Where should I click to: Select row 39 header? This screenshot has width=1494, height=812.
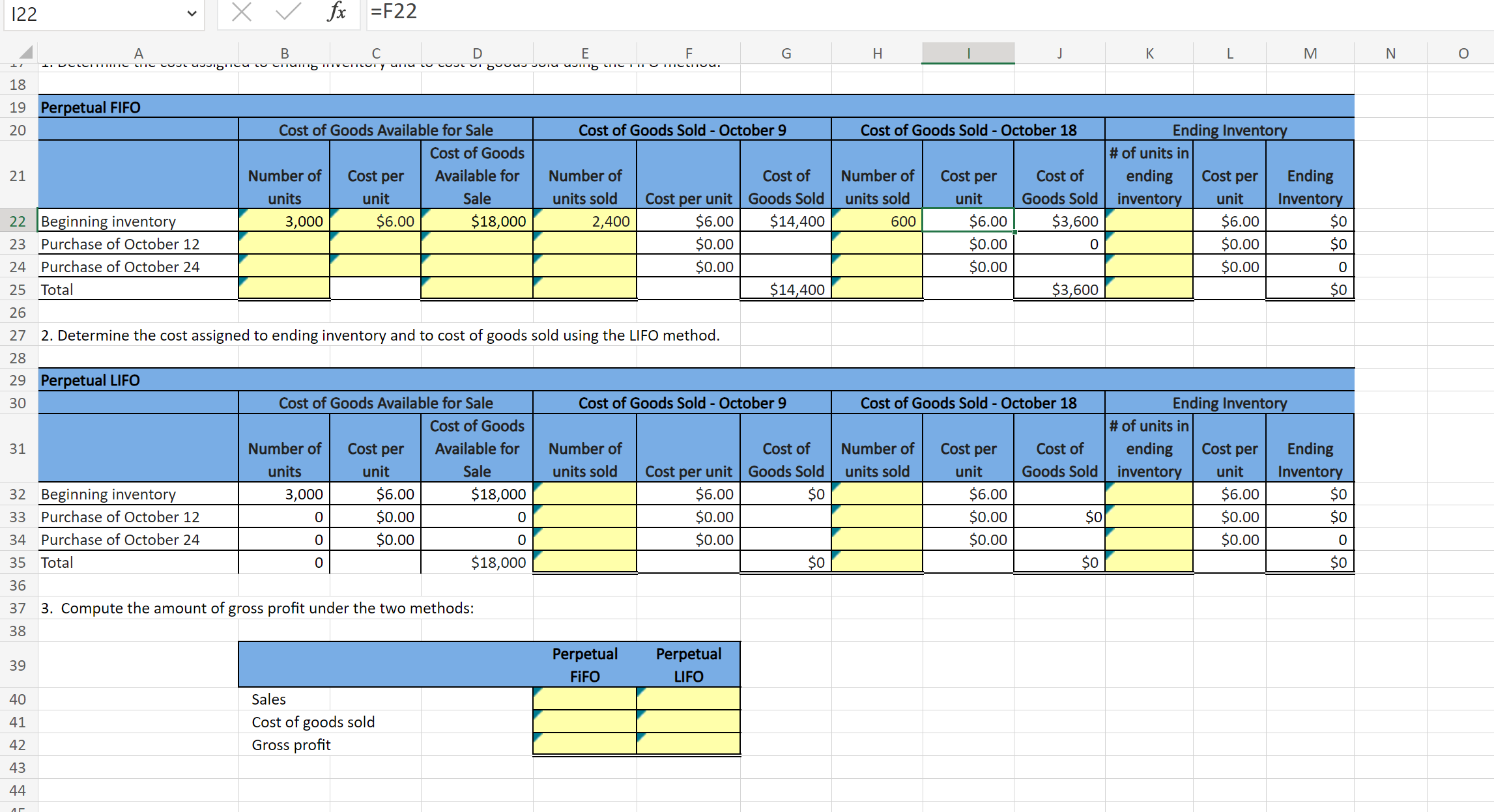[18, 665]
